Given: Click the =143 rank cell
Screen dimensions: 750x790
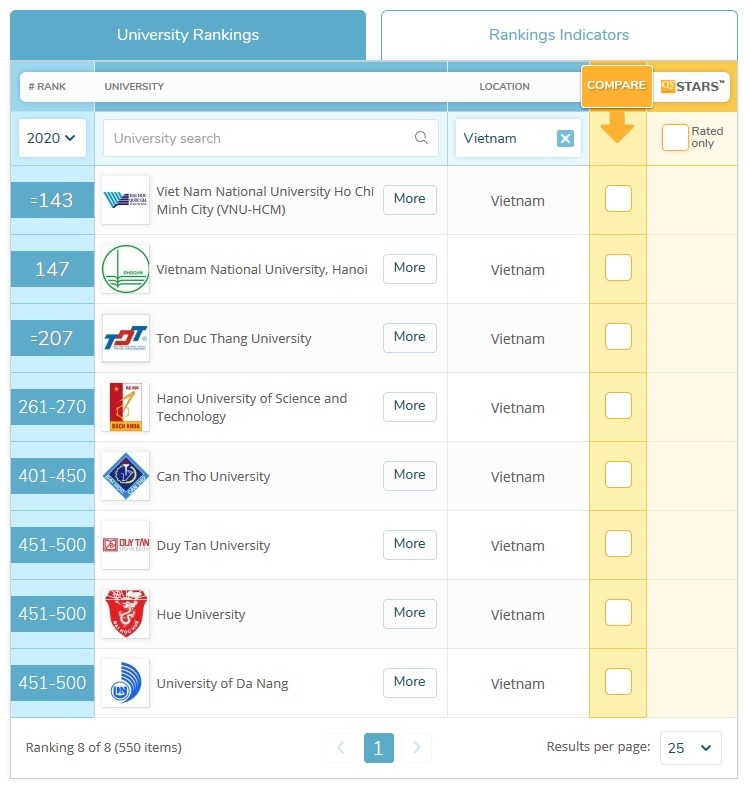Looking at the screenshot, I should tap(52, 200).
